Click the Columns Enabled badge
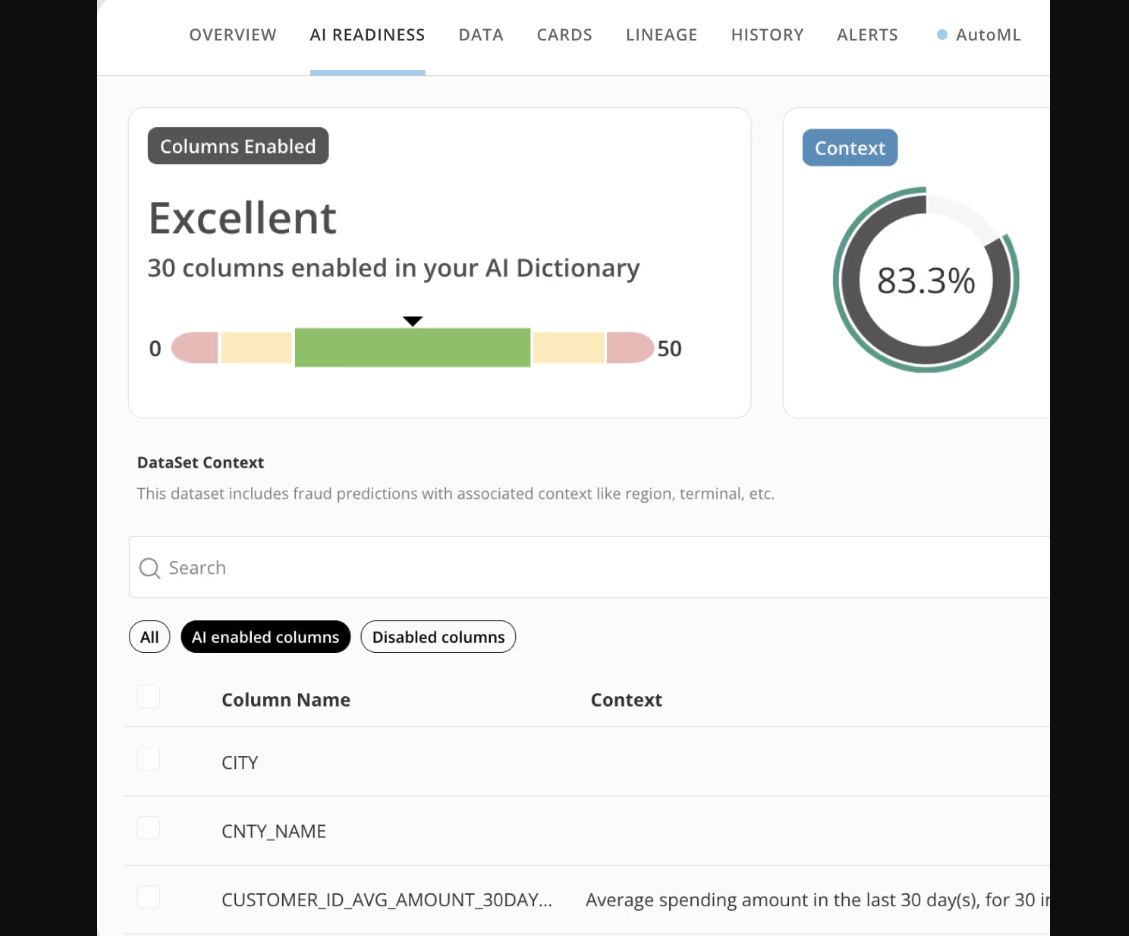The width and height of the screenshot is (1129, 936). [238, 146]
